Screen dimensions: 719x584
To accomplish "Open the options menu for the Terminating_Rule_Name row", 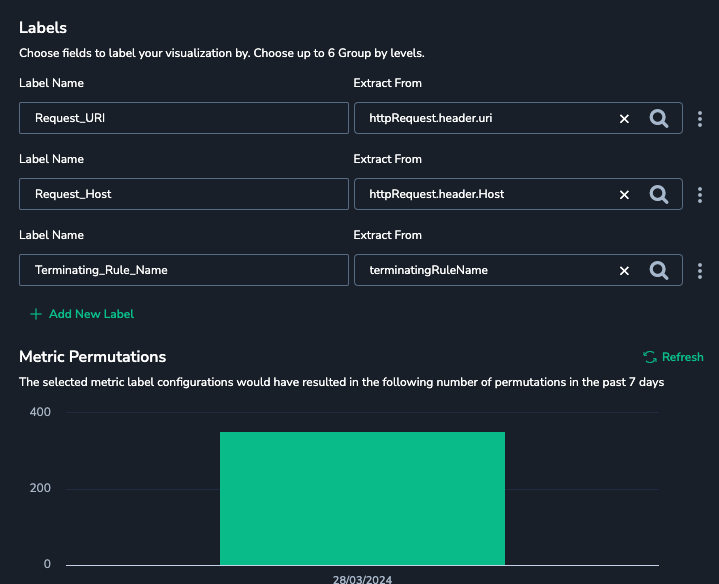I will 700,270.
